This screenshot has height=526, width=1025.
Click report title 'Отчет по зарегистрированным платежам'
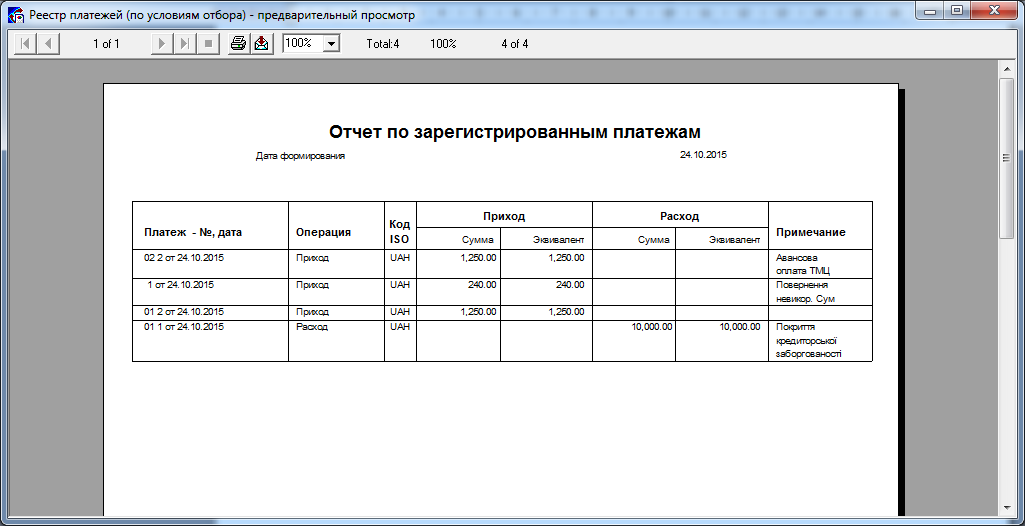pos(515,132)
